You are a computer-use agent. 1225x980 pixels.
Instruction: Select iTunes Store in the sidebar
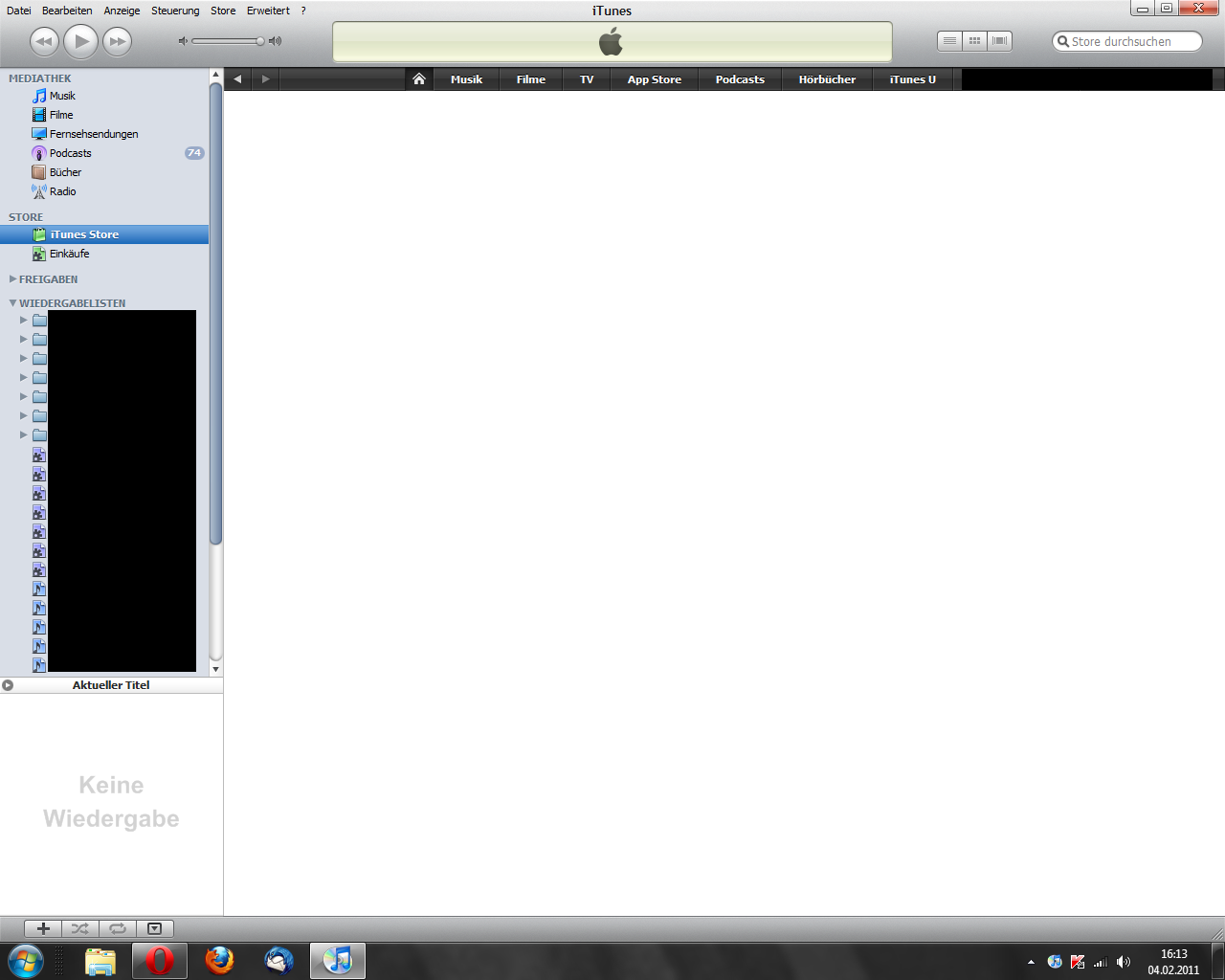(x=104, y=234)
